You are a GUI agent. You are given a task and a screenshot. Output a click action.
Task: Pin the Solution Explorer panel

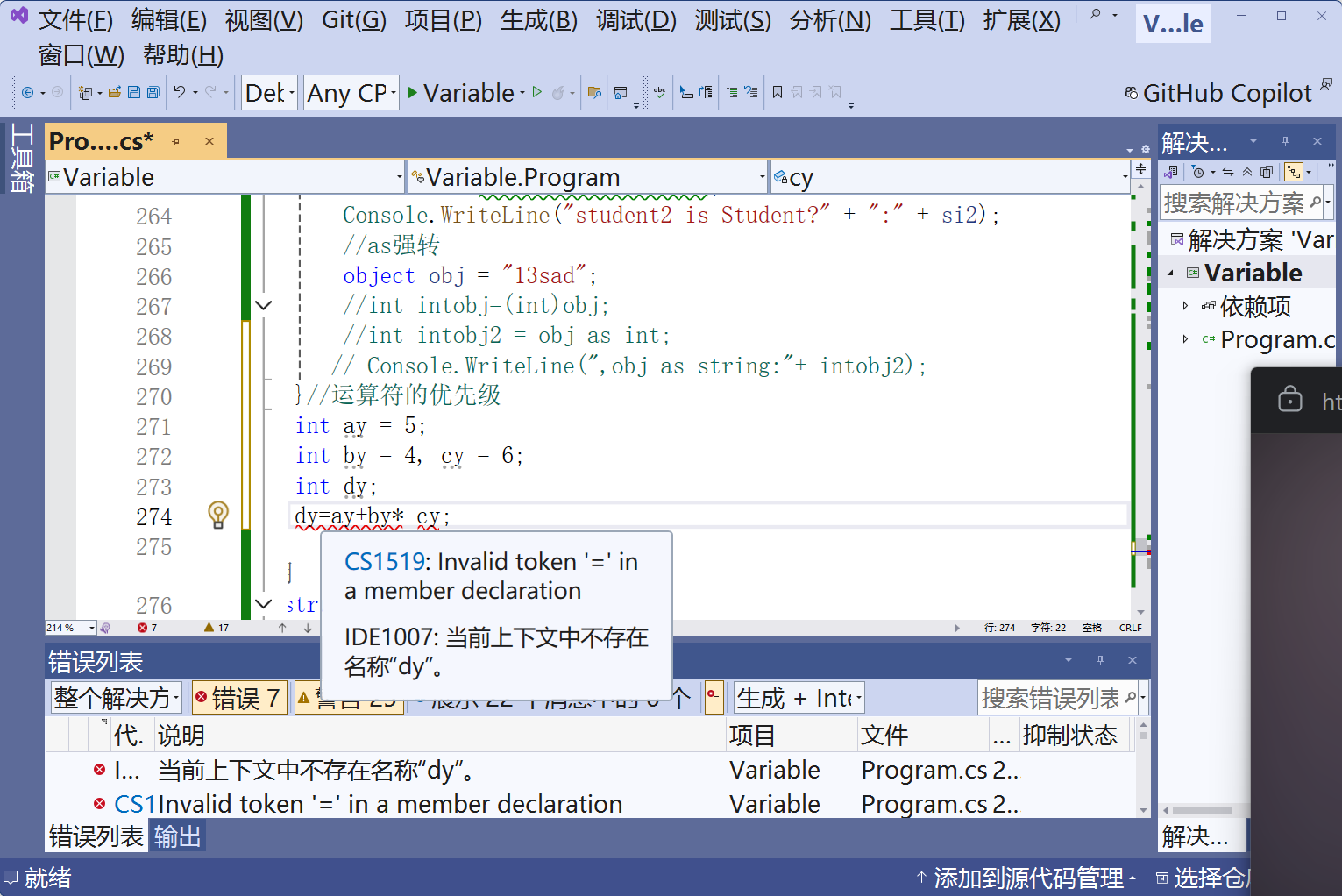pyautogui.click(x=1285, y=141)
